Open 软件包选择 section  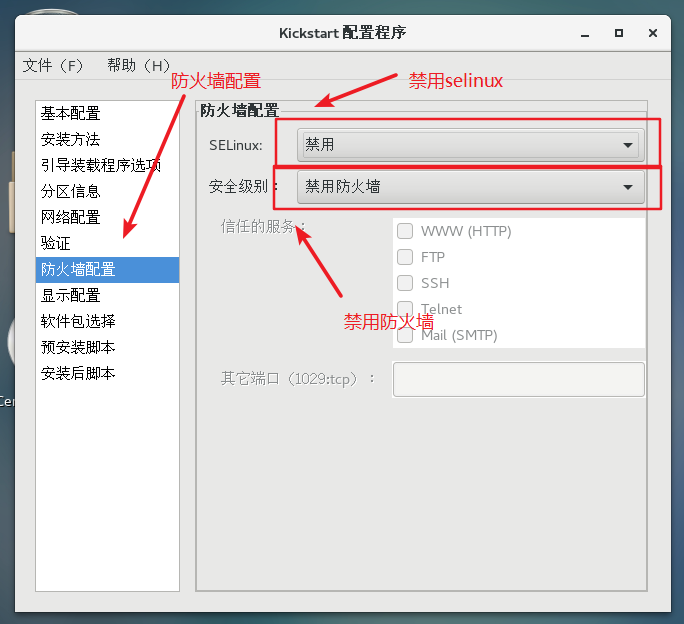107,322
